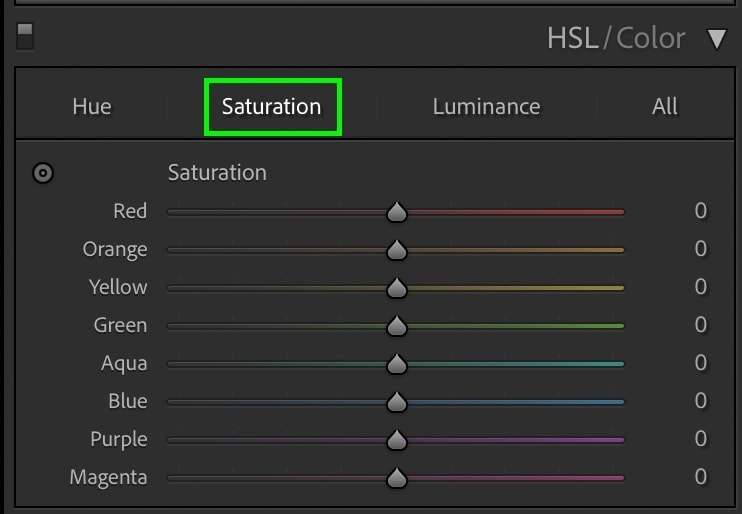Click the Green saturation slider handle
This screenshot has height=514, width=742.
(x=397, y=326)
